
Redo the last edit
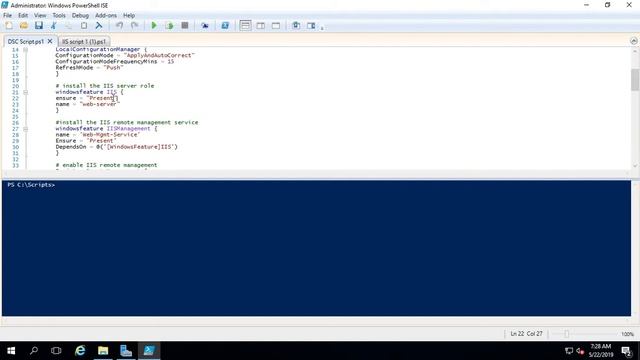click(x=134, y=26)
